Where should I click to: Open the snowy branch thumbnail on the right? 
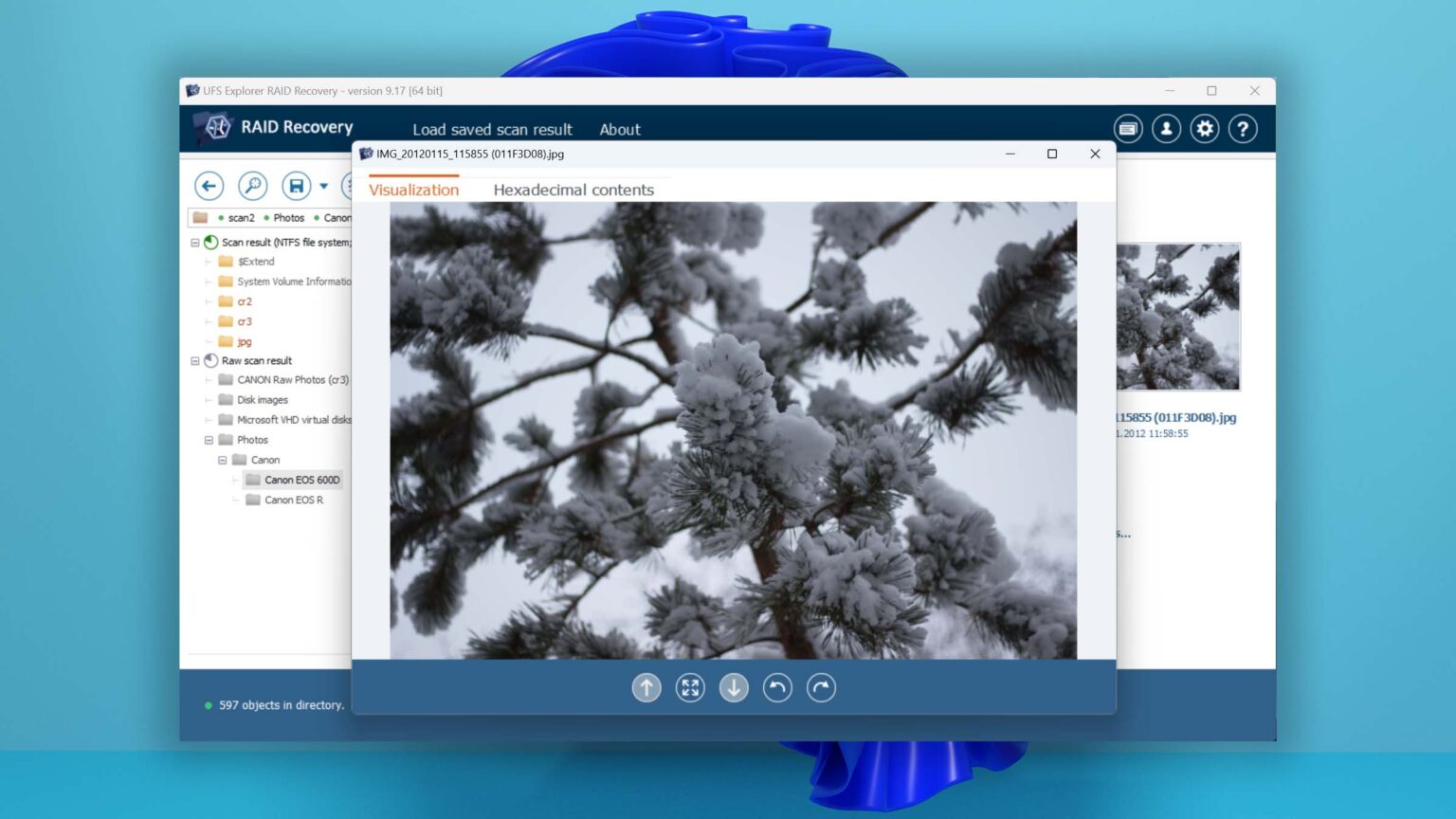click(x=1178, y=316)
